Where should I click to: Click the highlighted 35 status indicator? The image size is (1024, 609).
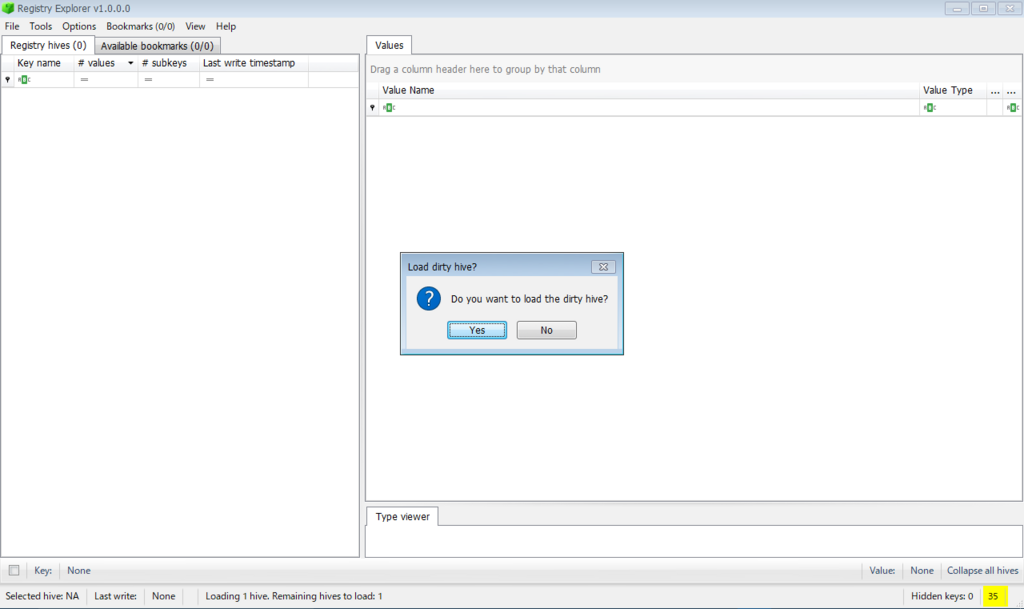(x=993, y=596)
